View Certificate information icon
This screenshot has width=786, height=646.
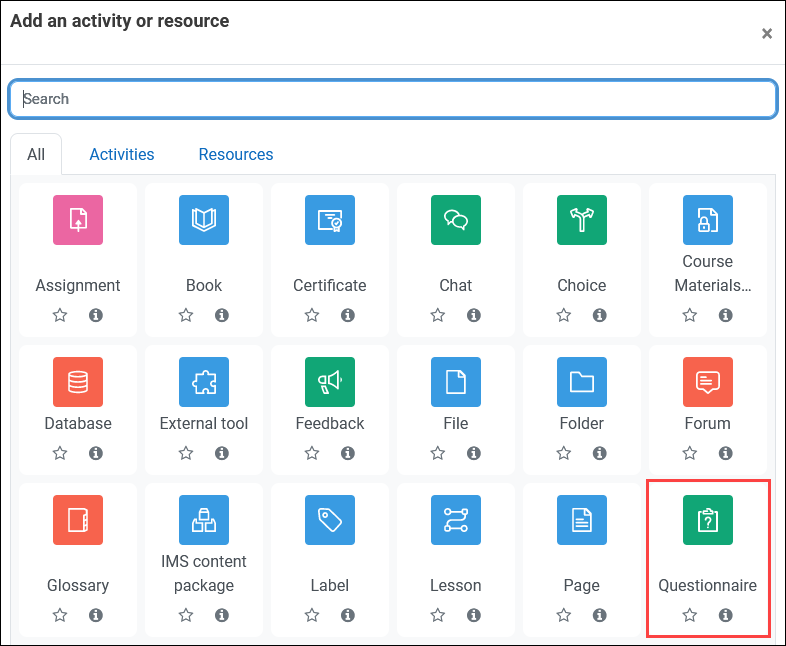coord(348,315)
